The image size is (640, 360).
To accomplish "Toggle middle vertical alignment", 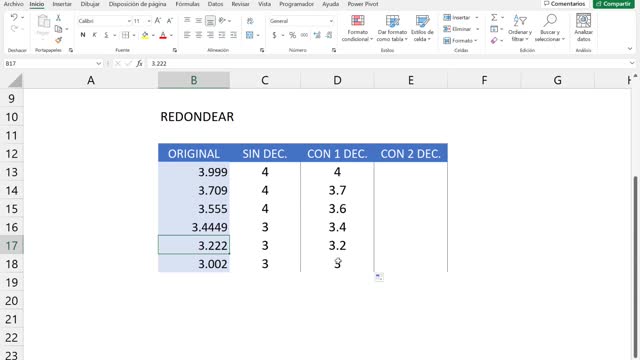I will click(x=198, y=20).
